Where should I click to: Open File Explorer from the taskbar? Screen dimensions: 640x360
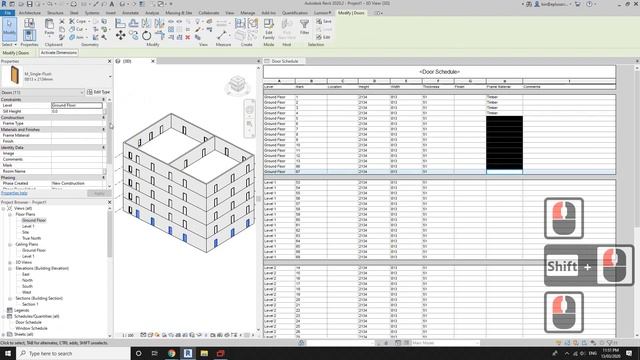pos(204,353)
